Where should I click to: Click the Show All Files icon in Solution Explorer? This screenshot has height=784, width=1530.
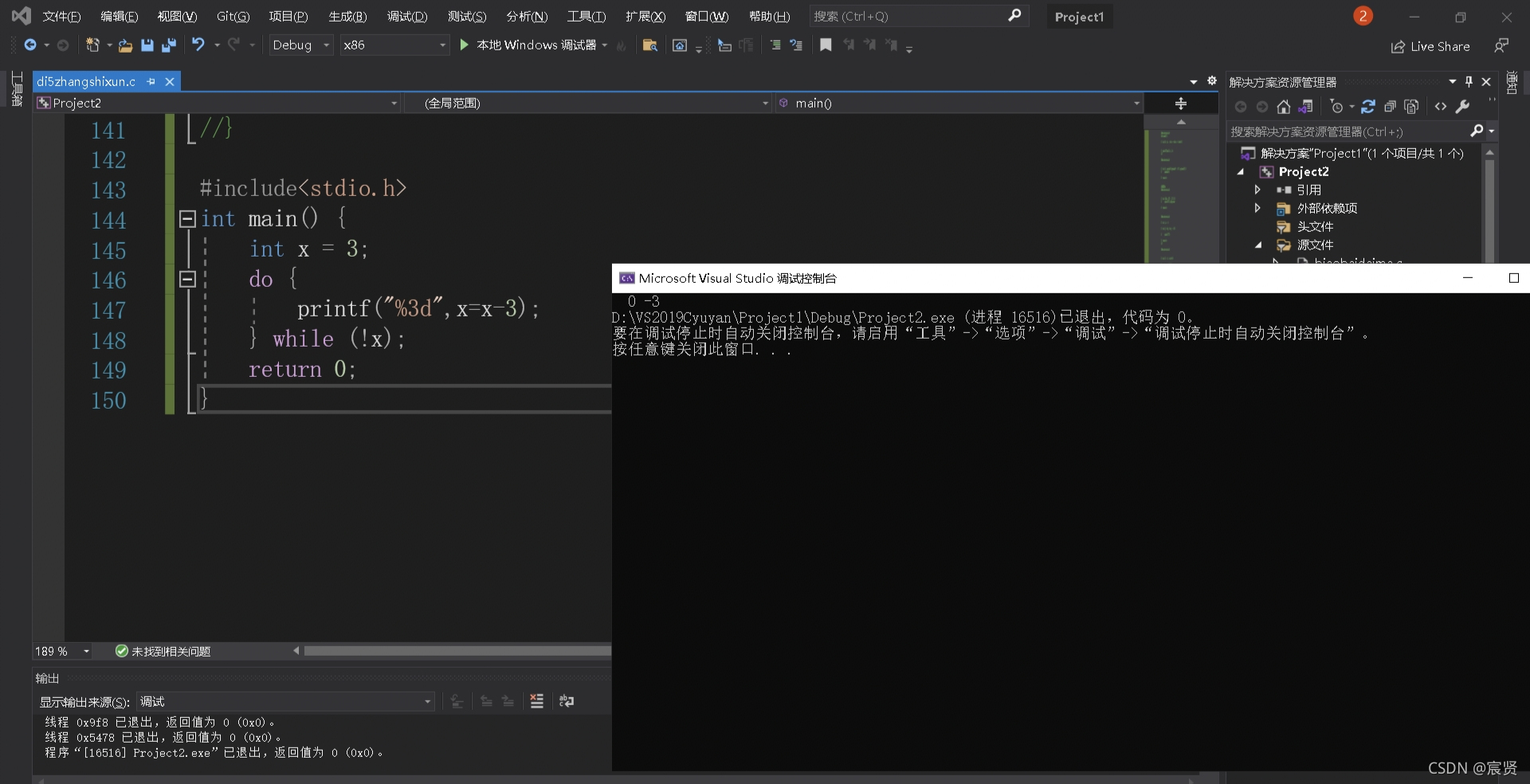click(x=1411, y=107)
